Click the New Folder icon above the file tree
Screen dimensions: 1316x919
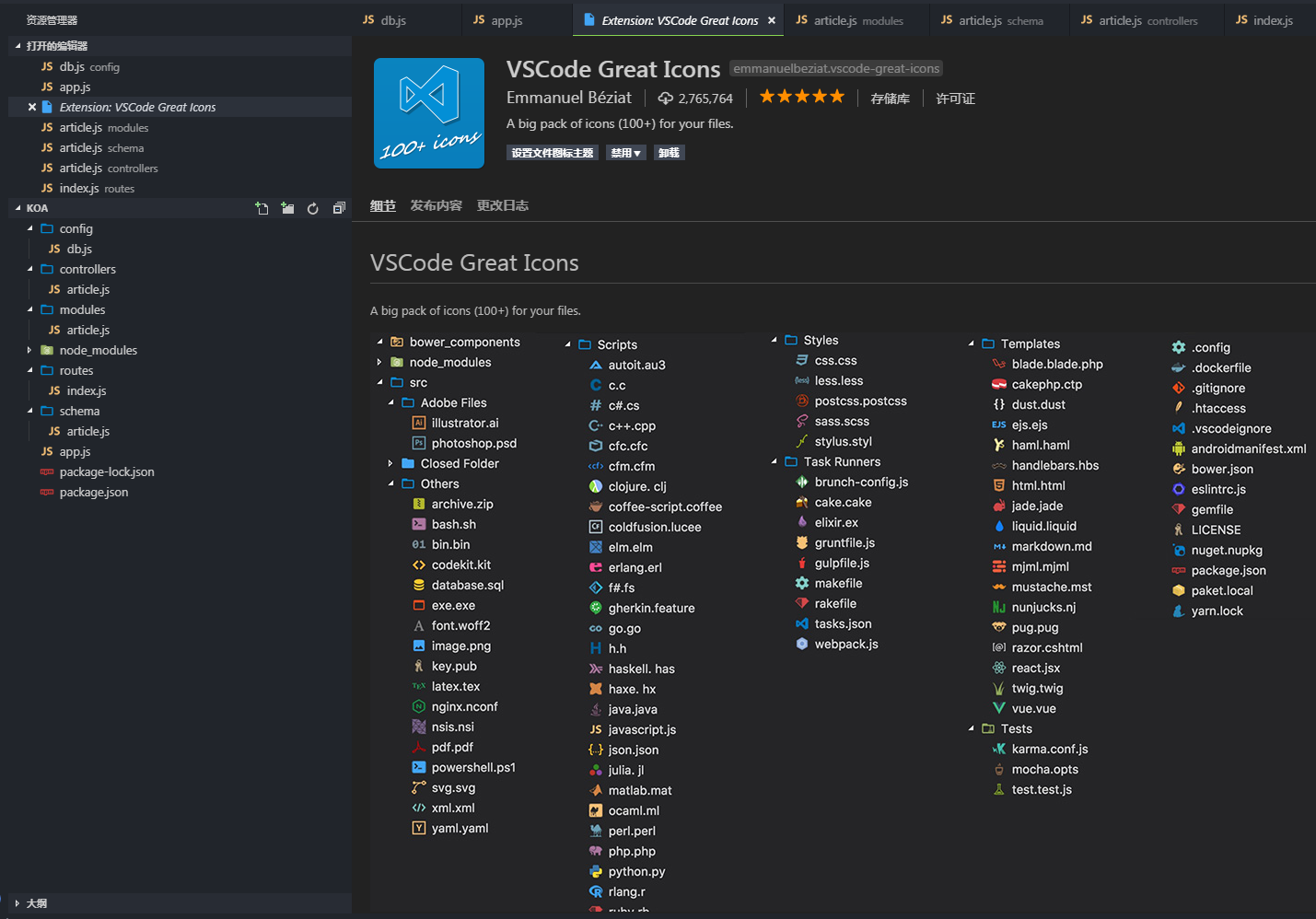(287, 208)
